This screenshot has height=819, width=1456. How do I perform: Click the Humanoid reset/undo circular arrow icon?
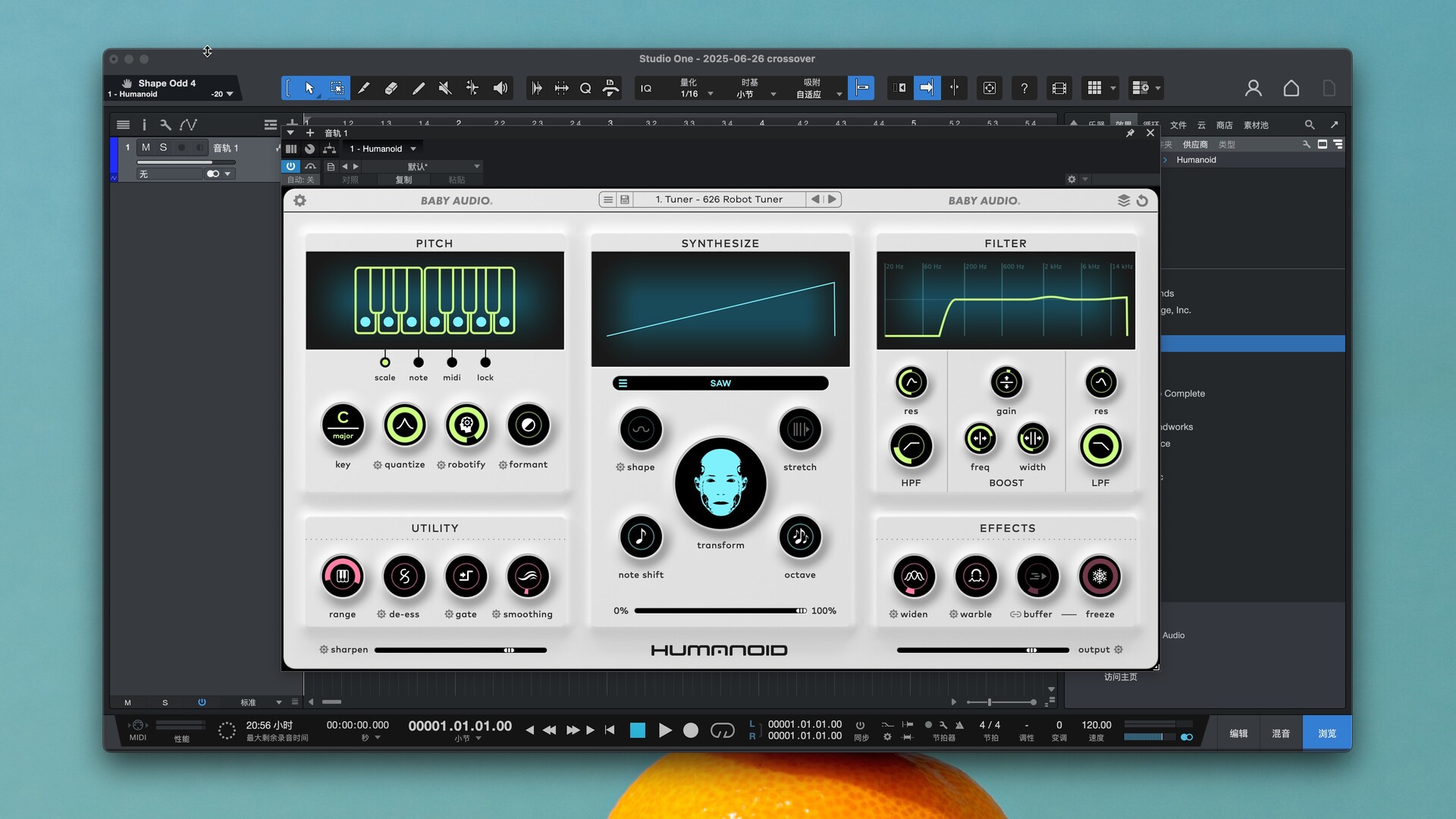coord(1142,200)
